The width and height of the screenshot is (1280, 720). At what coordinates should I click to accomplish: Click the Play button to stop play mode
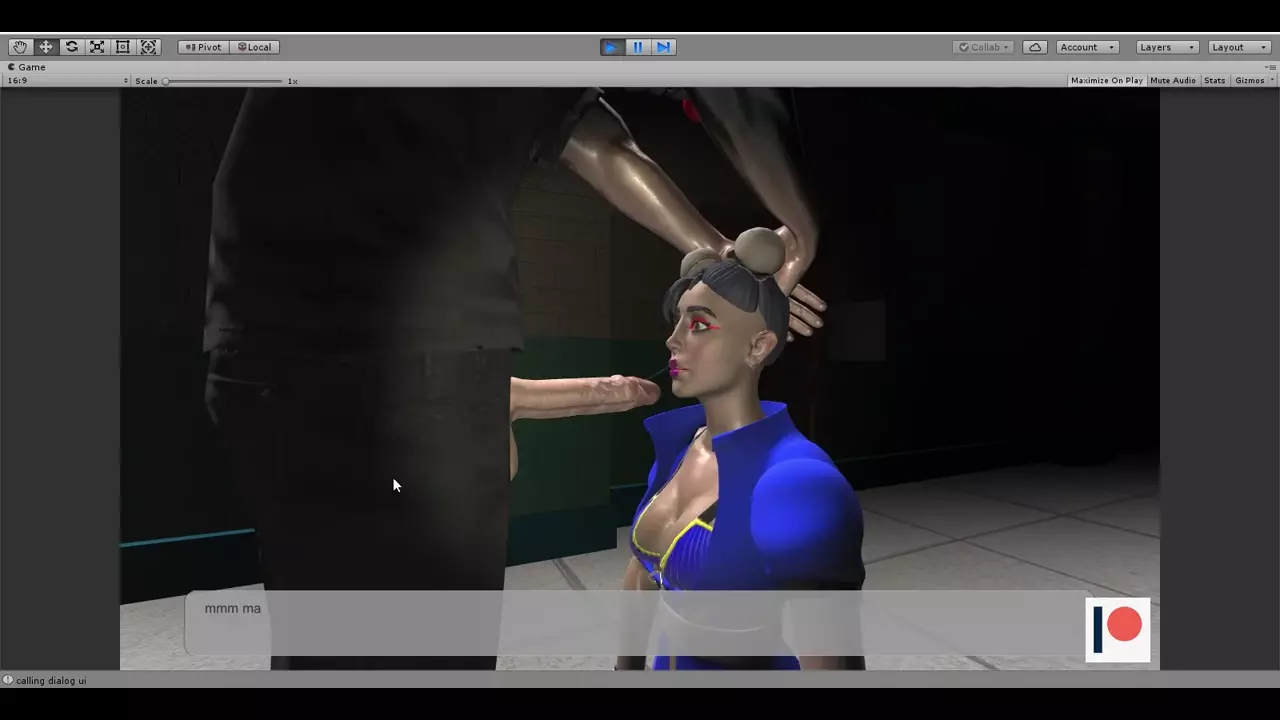[611, 47]
